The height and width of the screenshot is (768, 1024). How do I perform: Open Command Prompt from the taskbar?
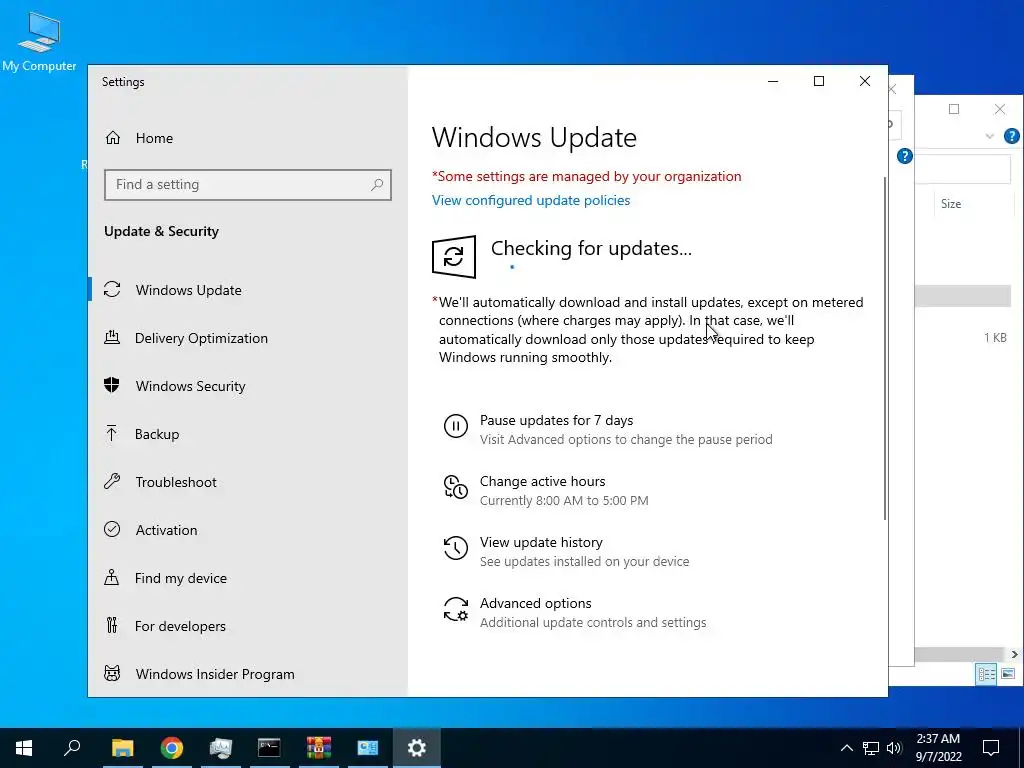pos(269,748)
